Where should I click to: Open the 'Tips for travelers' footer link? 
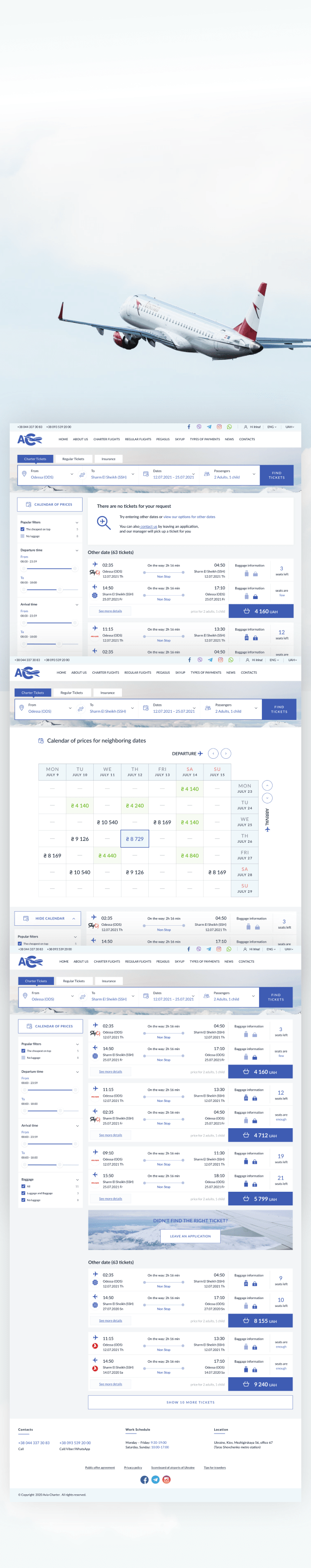pyautogui.click(x=215, y=1468)
